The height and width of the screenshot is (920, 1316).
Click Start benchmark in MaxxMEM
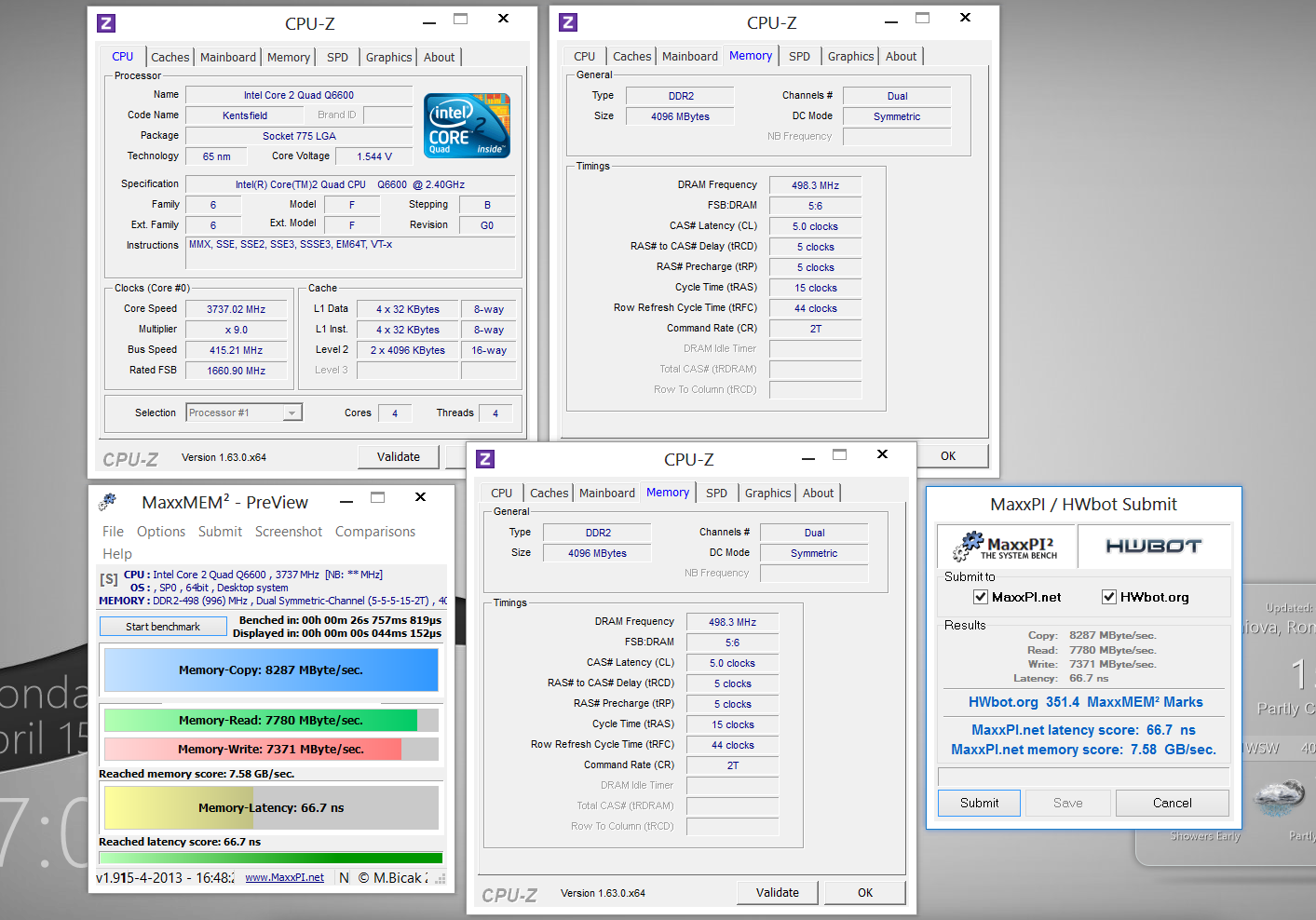tap(163, 627)
